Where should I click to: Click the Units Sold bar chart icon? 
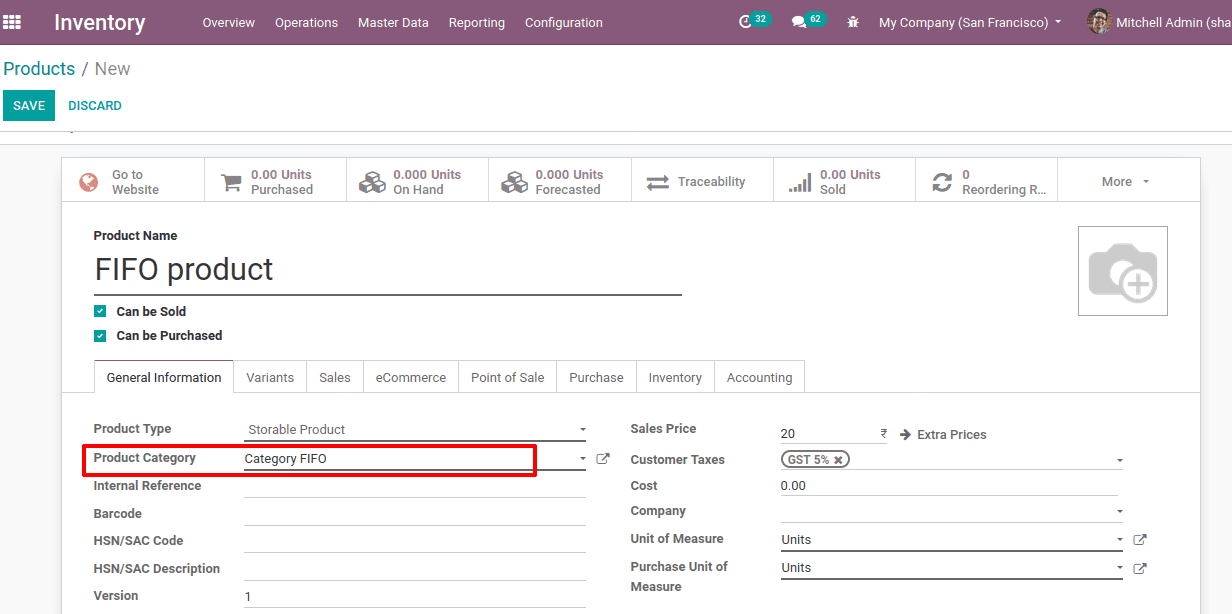pos(800,182)
